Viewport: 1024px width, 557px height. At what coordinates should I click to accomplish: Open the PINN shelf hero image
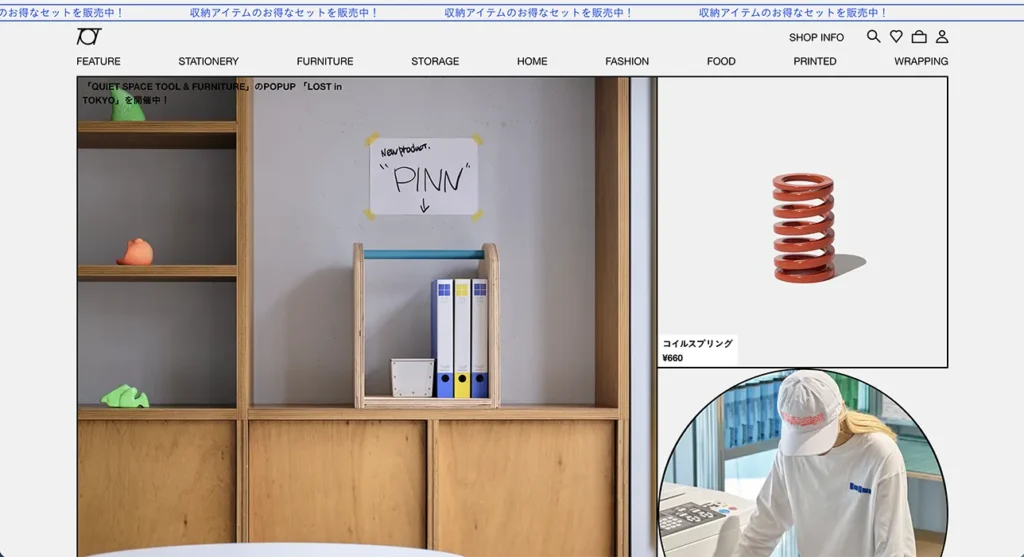366,317
